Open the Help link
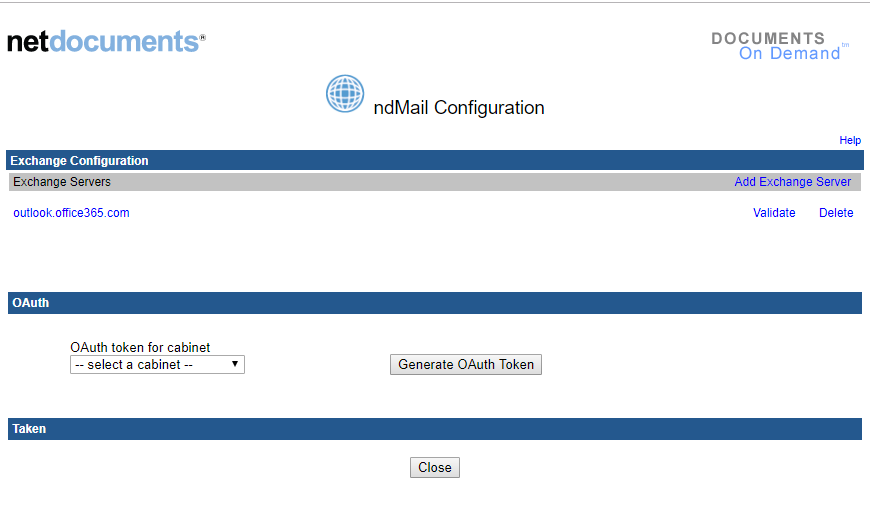This screenshot has height=510, width=870. pyautogui.click(x=850, y=141)
